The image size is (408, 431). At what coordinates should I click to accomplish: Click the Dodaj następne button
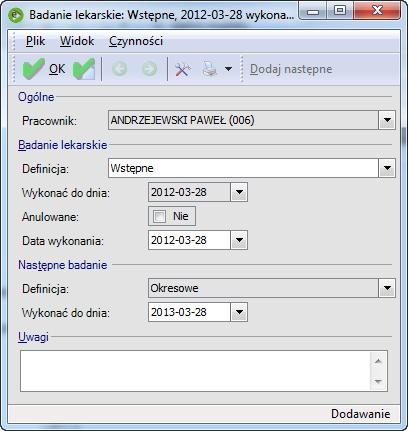(291, 69)
